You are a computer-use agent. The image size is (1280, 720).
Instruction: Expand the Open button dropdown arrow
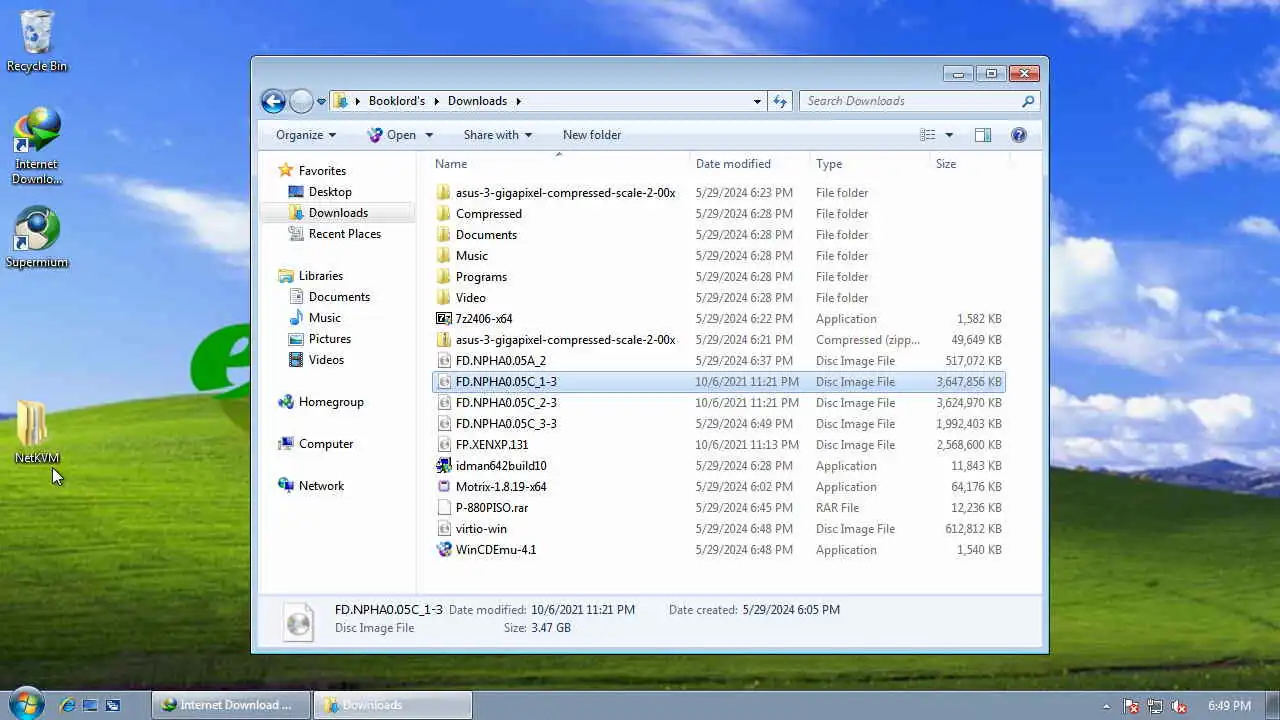(429, 135)
